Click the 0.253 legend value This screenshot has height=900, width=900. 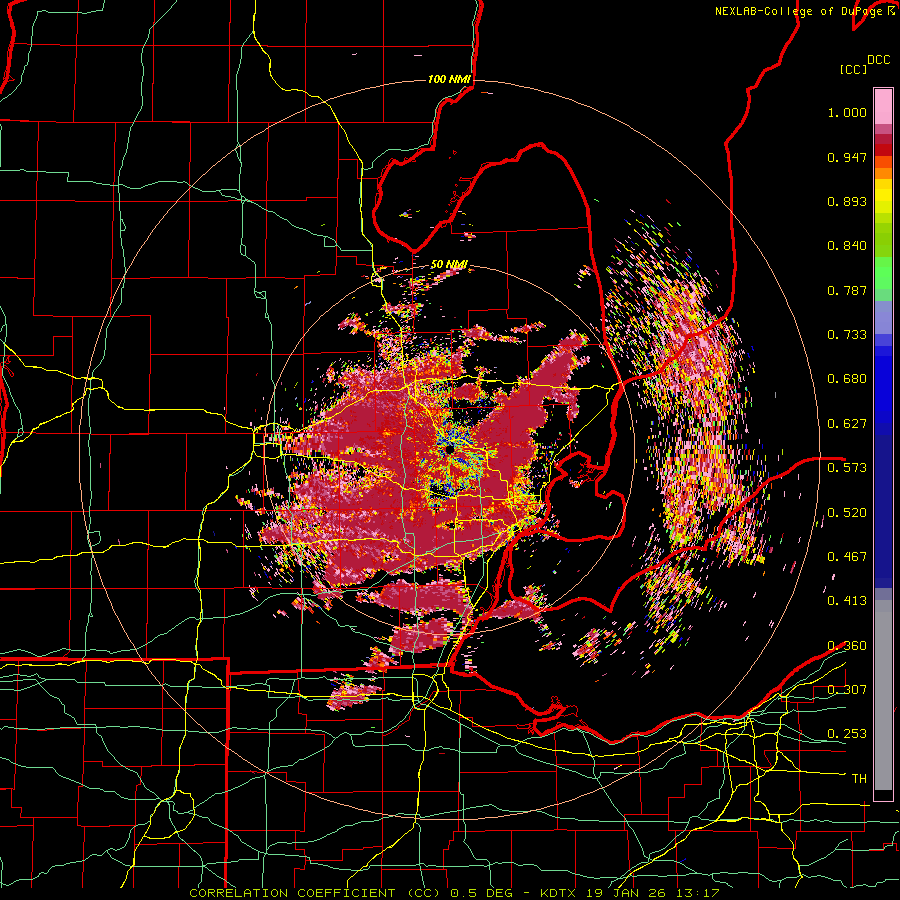pos(847,734)
